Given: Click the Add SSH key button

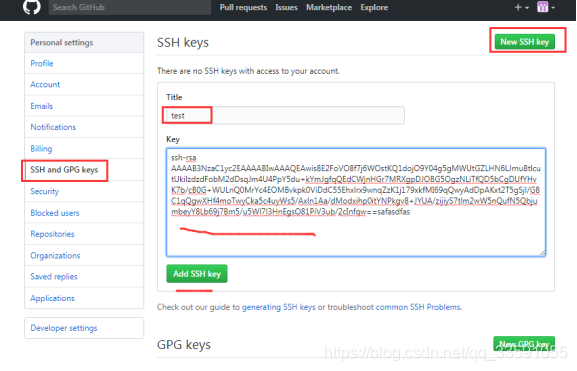Looking at the screenshot, I should pos(197,274).
